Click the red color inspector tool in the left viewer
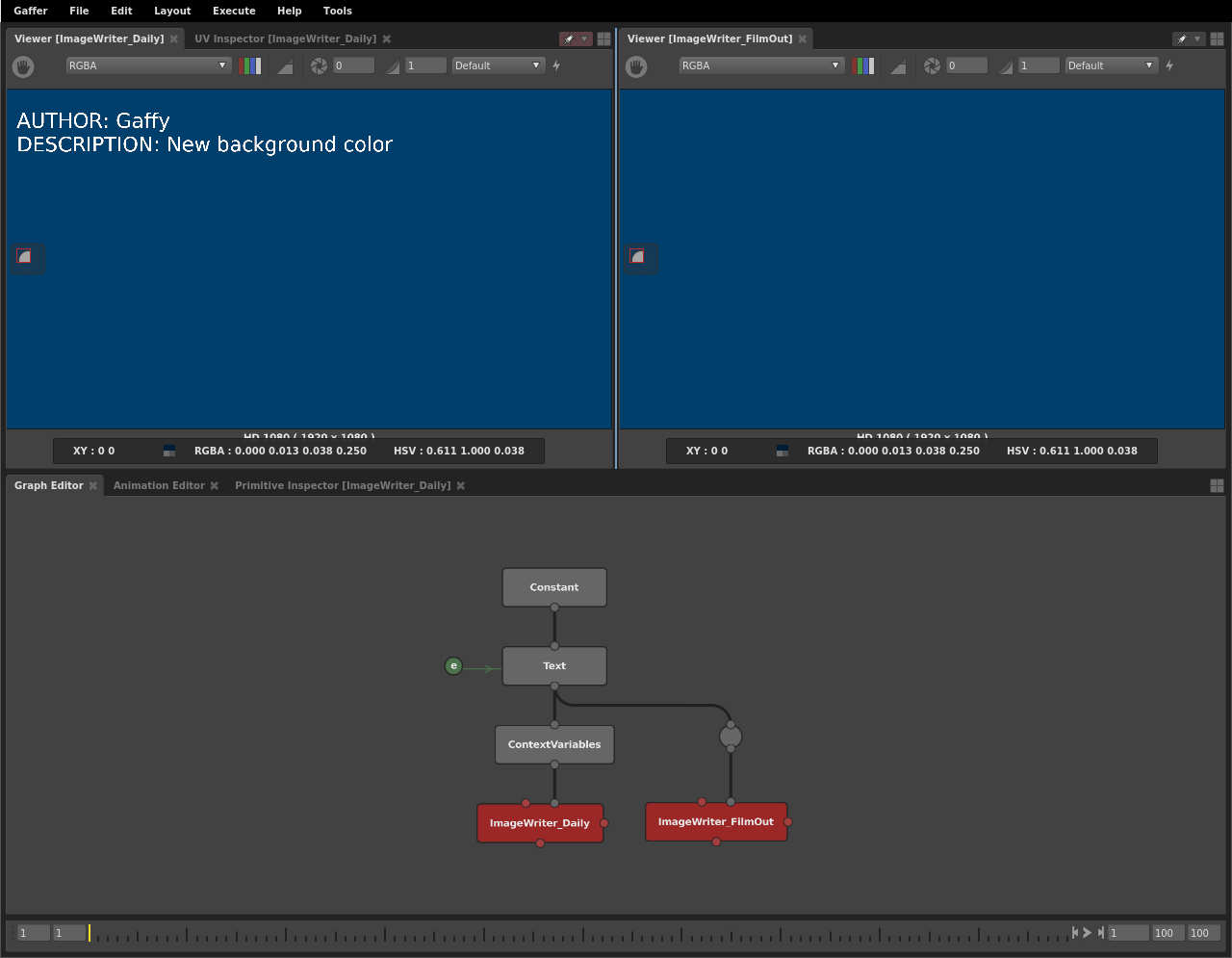The height and width of the screenshot is (958, 1232). (x=25, y=256)
